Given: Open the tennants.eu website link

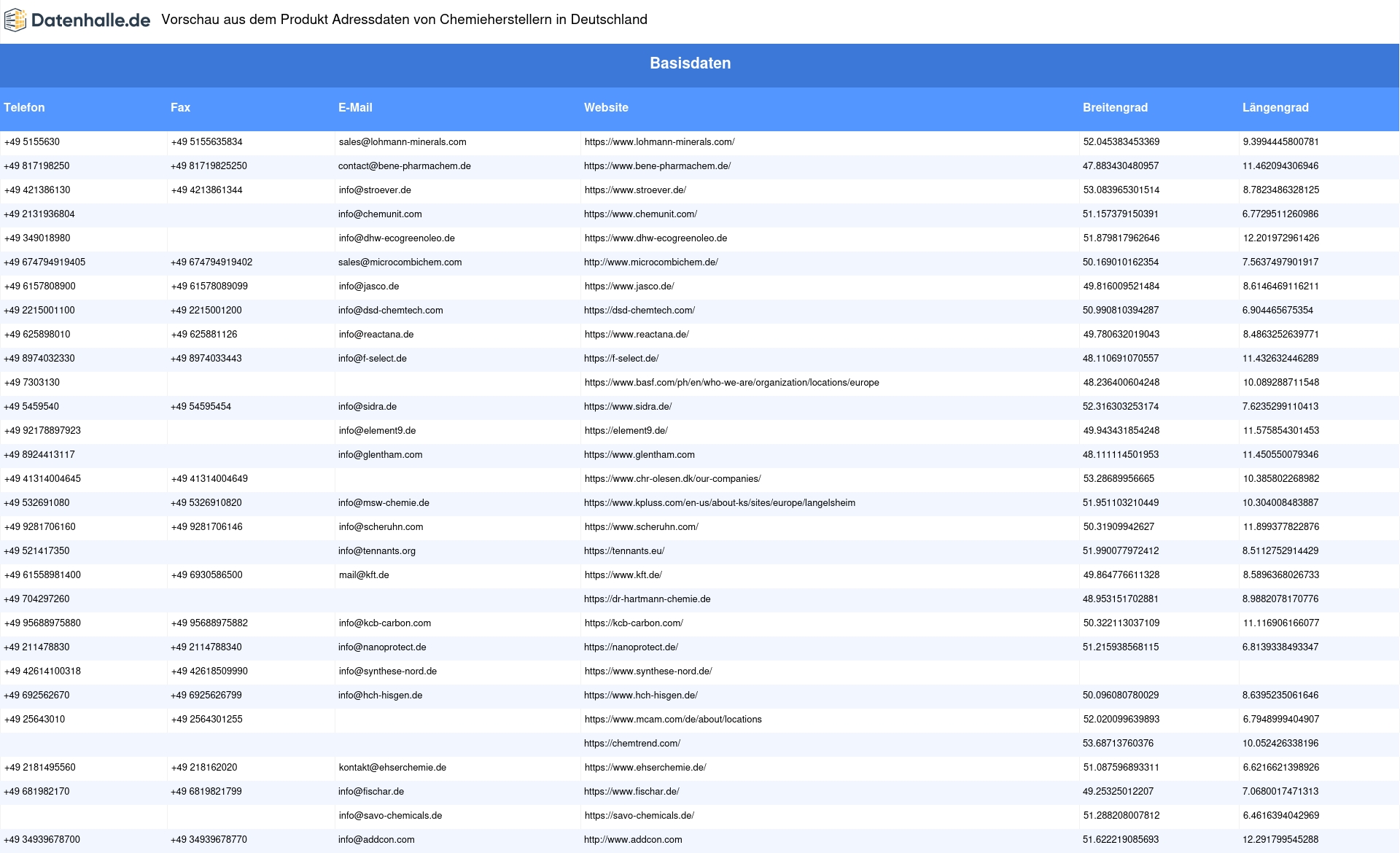Looking at the screenshot, I should tap(624, 551).
